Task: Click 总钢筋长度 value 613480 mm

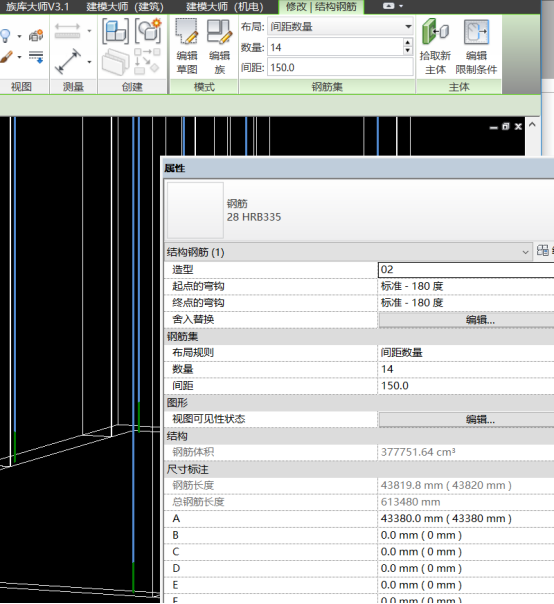Action: (x=466, y=502)
